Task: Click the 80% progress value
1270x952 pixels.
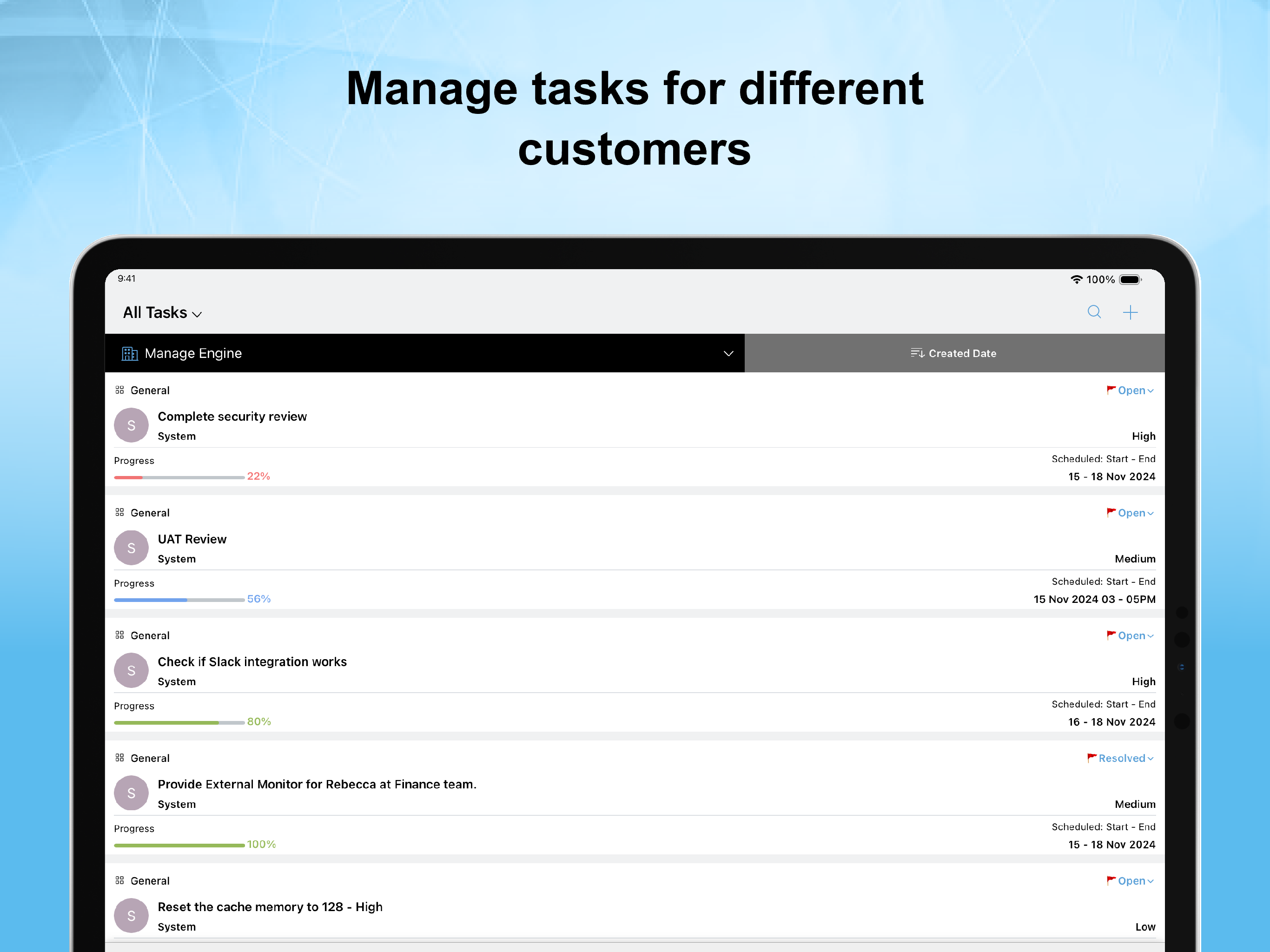Action: point(259,721)
